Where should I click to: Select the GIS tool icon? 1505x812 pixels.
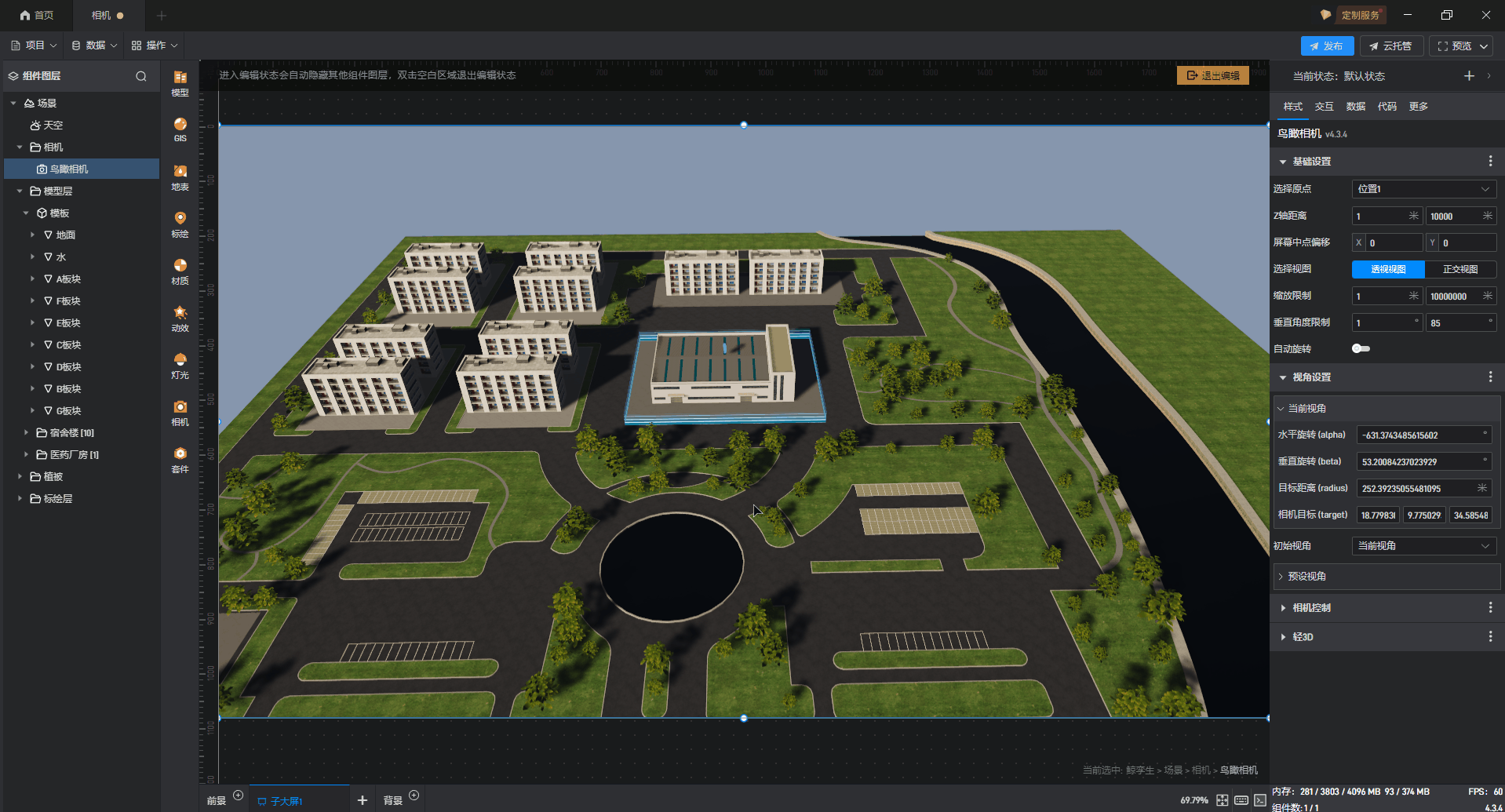pyautogui.click(x=180, y=129)
